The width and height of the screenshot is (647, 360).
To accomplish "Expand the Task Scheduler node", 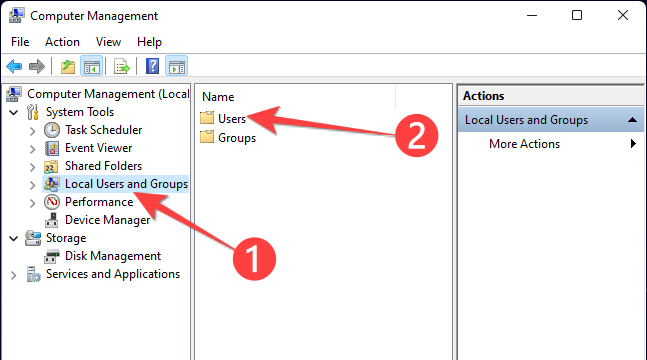I will point(33,131).
